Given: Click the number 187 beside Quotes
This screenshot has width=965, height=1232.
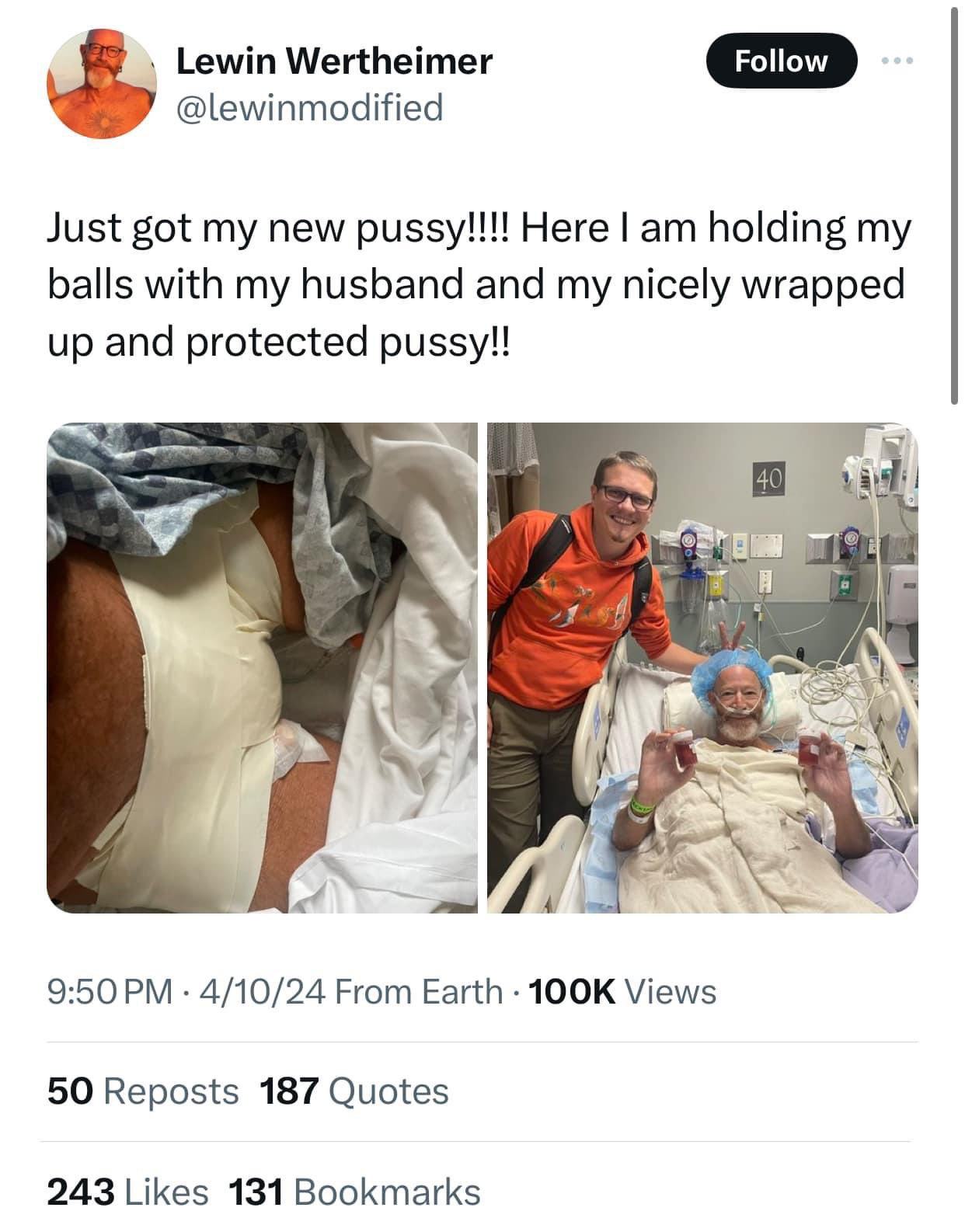Looking at the screenshot, I should pyautogui.click(x=289, y=1091).
